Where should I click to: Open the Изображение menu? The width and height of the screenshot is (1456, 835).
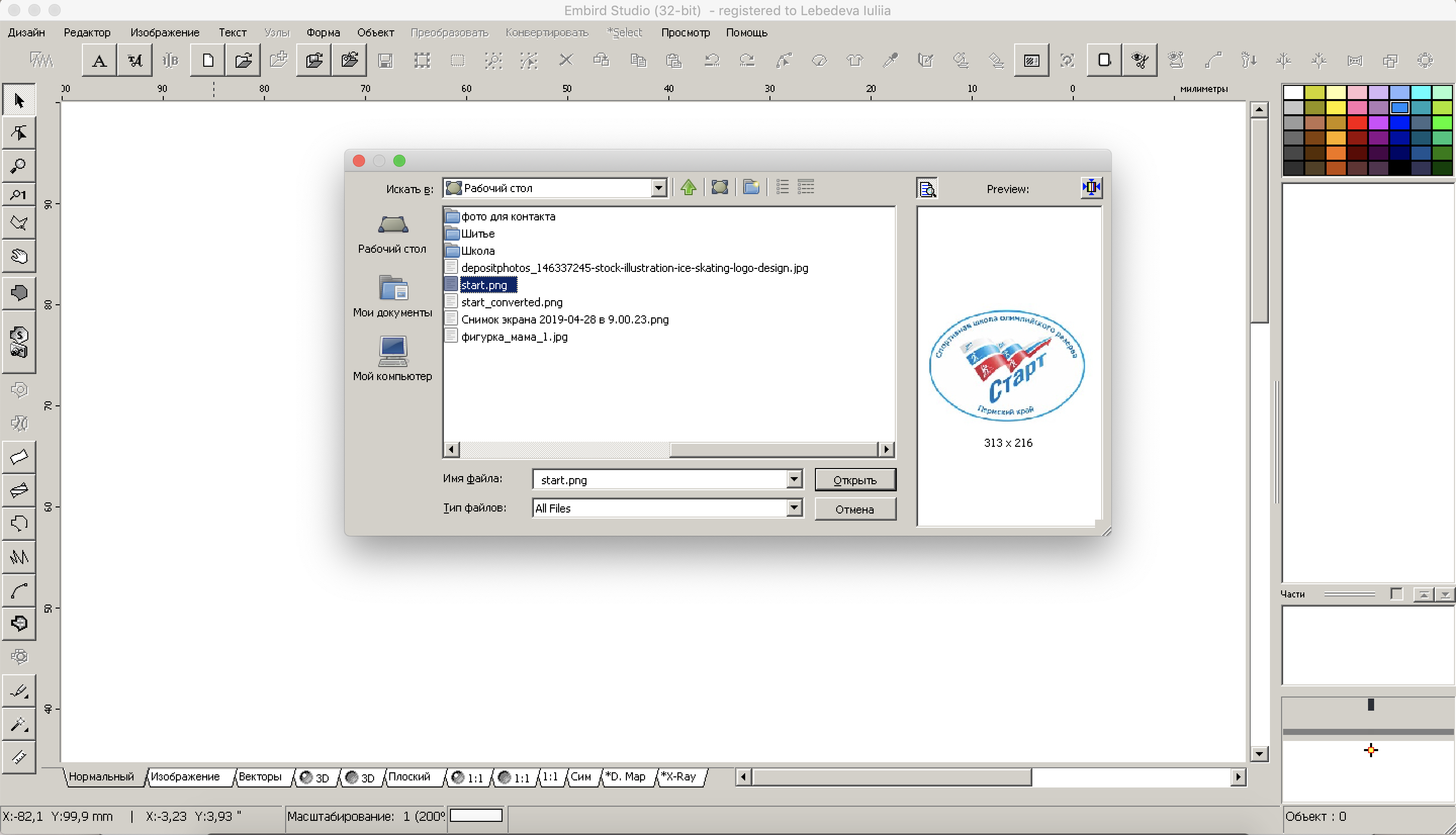(x=165, y=33)
